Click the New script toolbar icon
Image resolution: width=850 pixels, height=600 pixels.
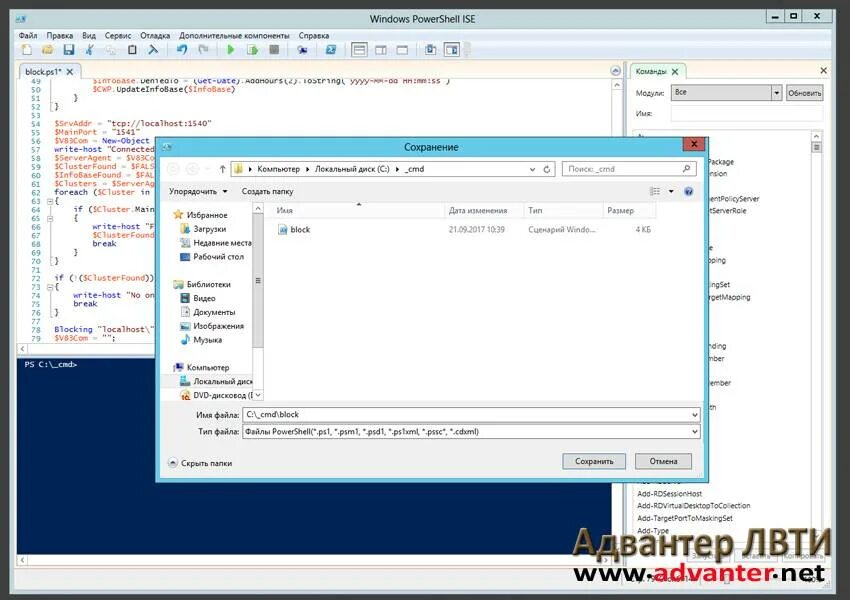(26, 50)
